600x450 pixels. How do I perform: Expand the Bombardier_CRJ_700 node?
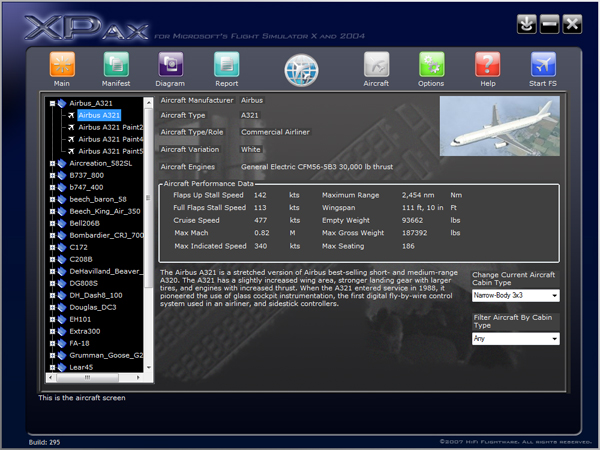tap(52, 235)
